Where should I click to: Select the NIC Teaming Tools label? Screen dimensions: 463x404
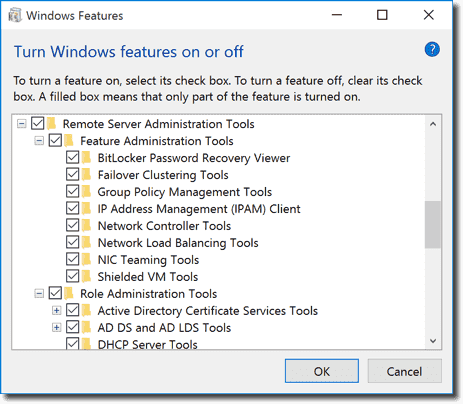click(148, 260)
